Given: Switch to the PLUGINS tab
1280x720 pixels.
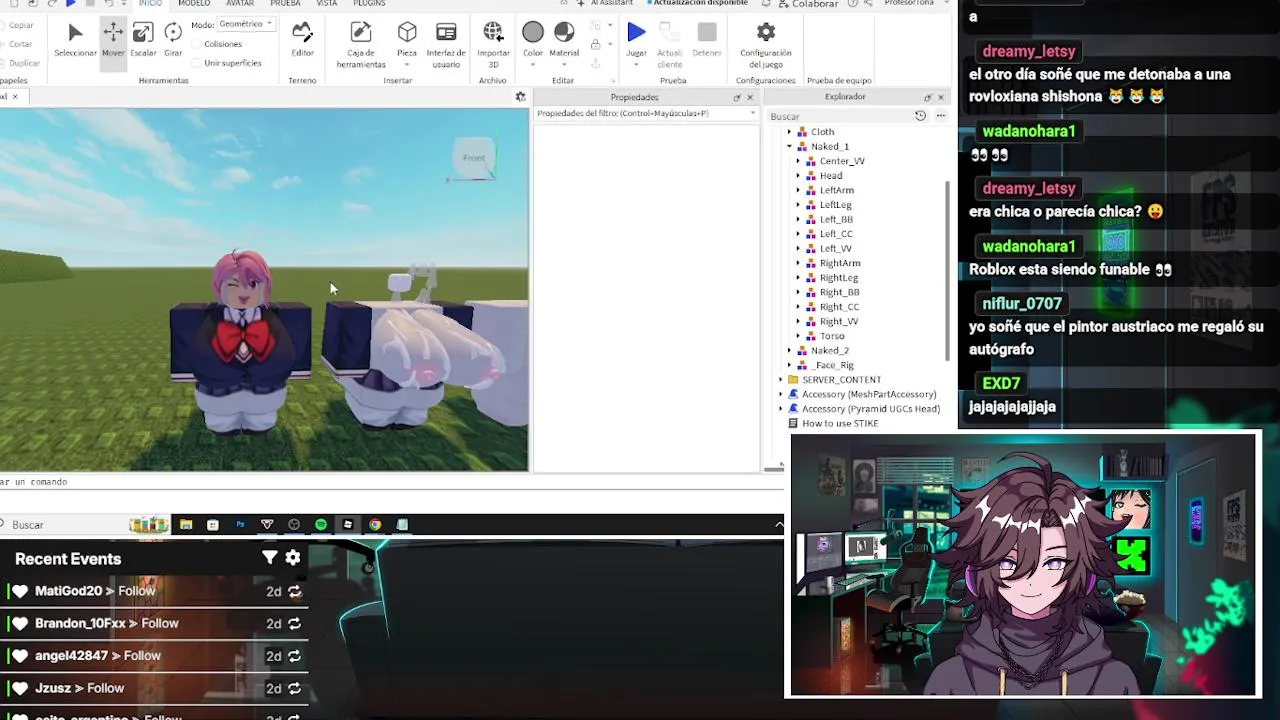Looking at the screenshot, I should click(369, 4).
